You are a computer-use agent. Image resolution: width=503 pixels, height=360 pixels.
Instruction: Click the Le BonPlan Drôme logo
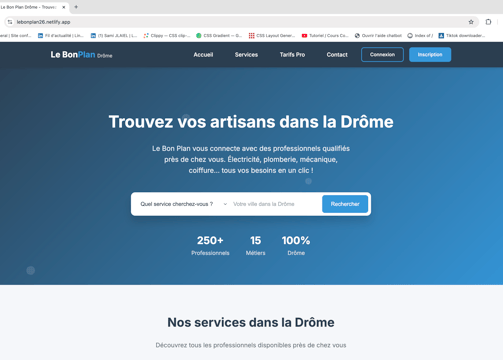coord(81,55)
